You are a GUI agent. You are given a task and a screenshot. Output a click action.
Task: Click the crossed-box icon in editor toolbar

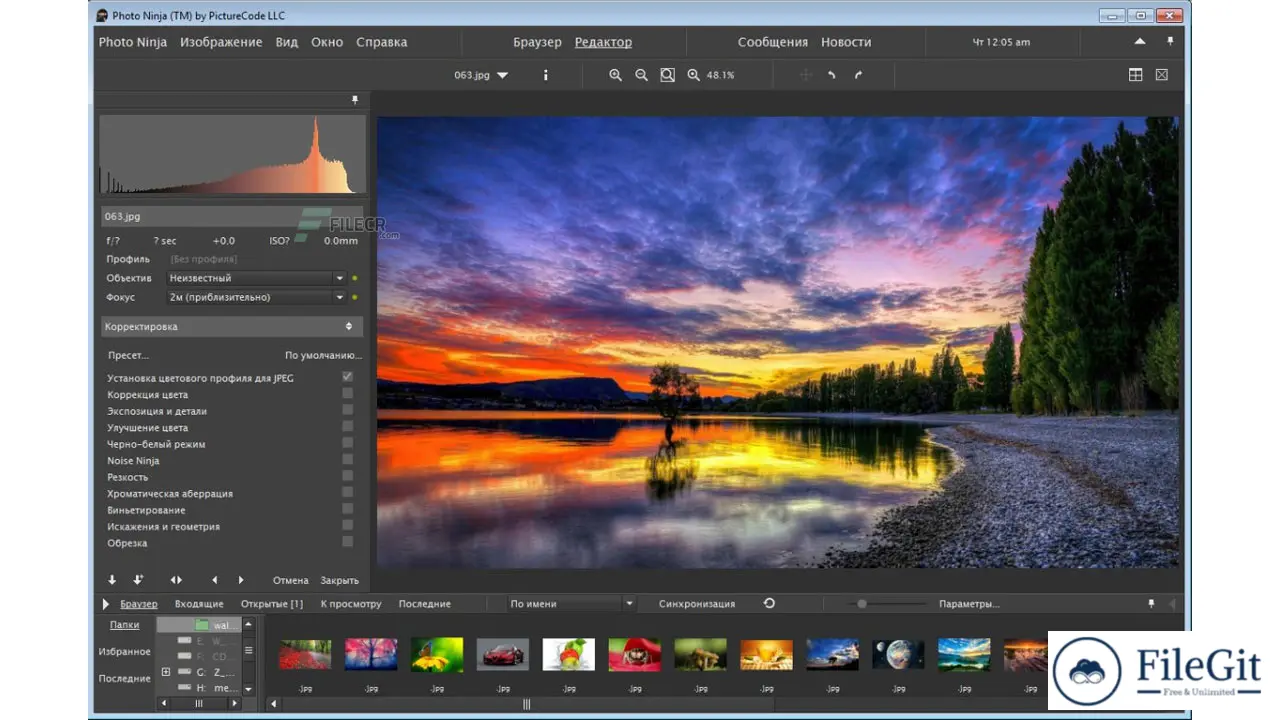click(x=1161, y=75)
